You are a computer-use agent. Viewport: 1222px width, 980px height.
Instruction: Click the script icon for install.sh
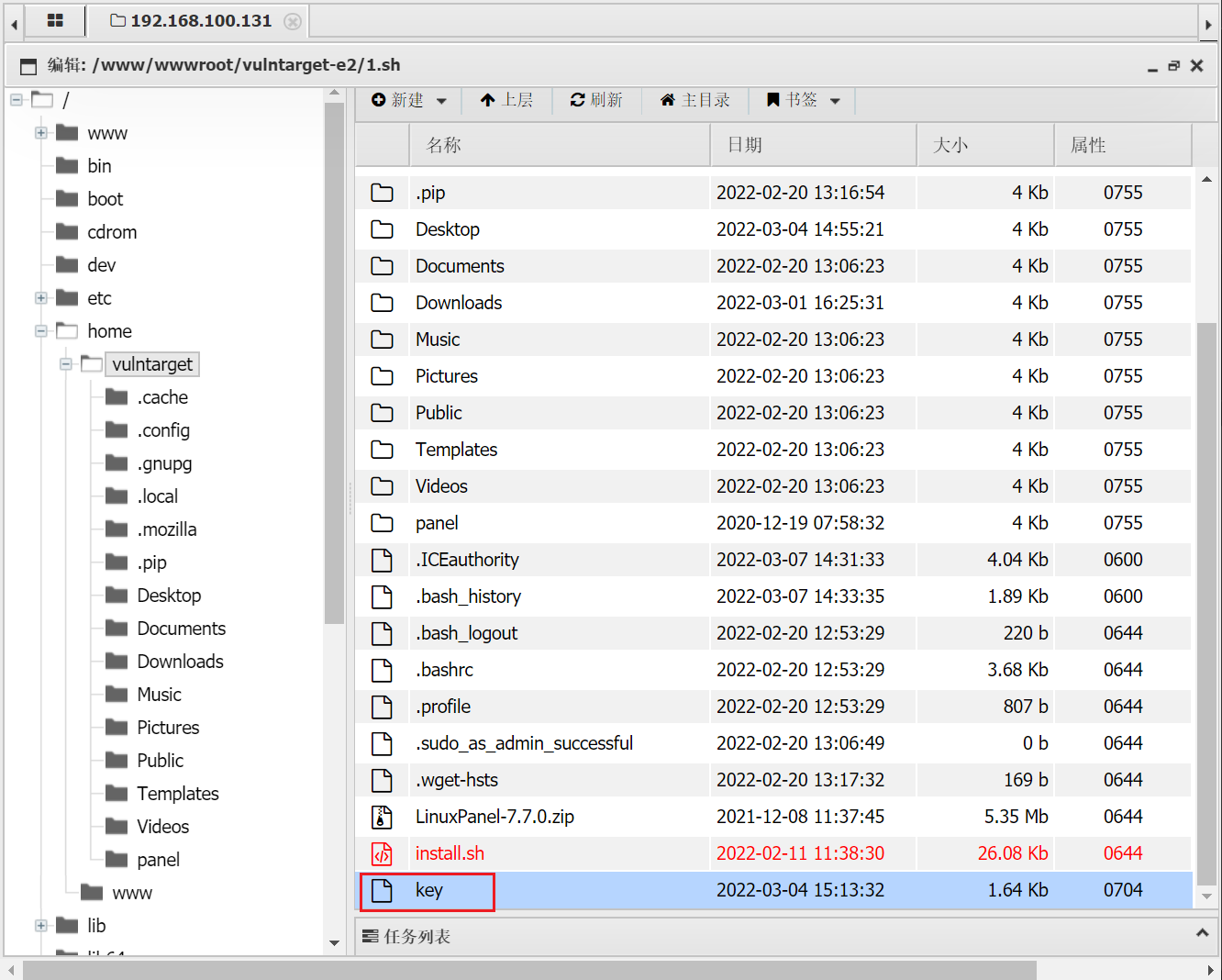[x=382, y=853]
